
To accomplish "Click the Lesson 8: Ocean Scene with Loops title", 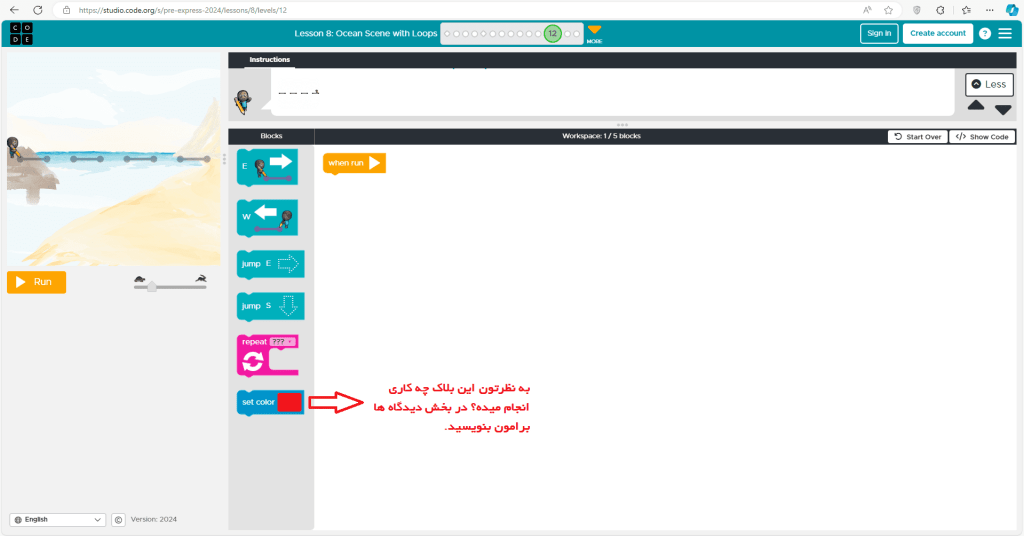I will [x=366, y=33].
